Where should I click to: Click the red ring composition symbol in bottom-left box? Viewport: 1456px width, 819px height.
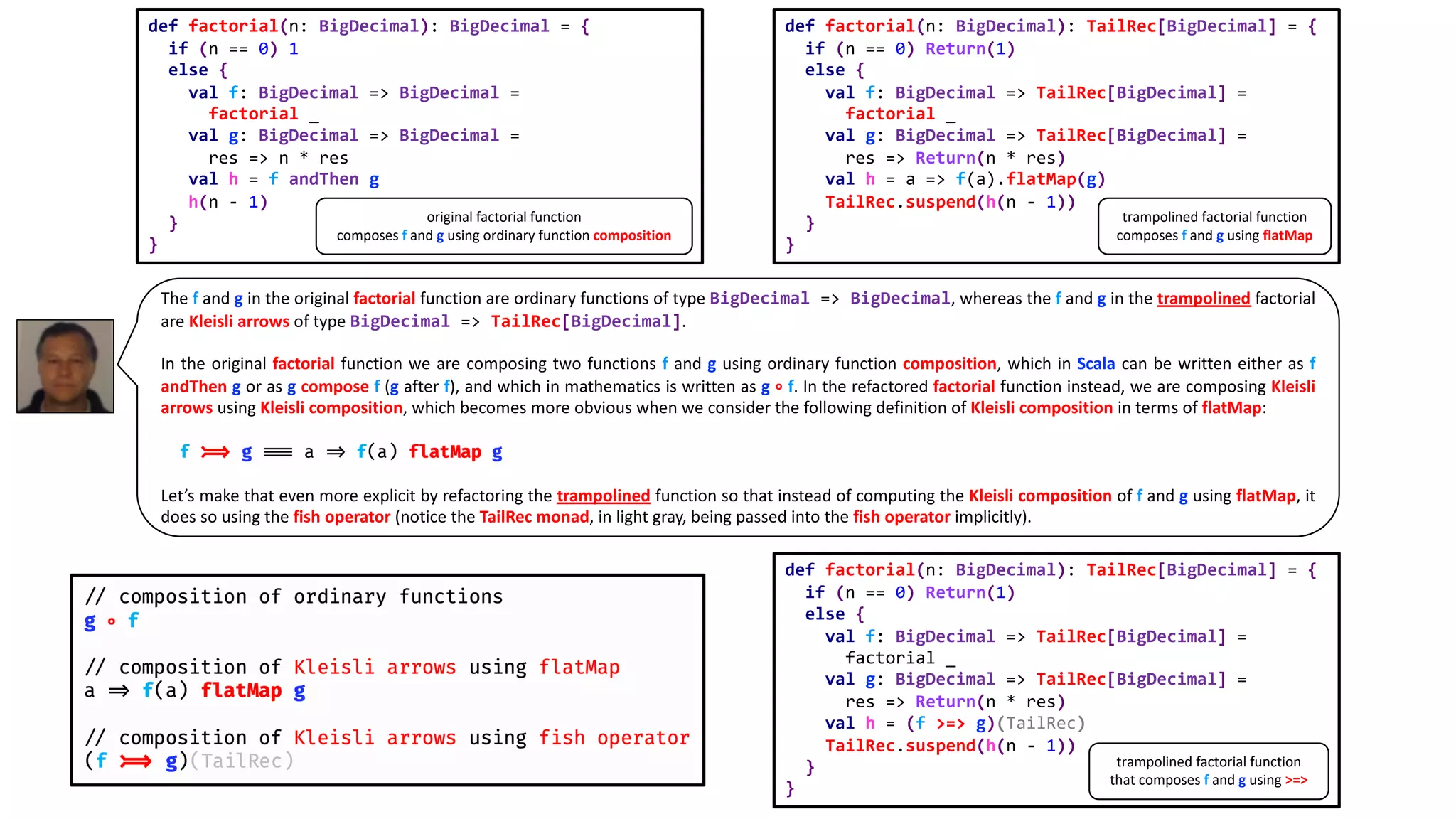tap(112, 621)
